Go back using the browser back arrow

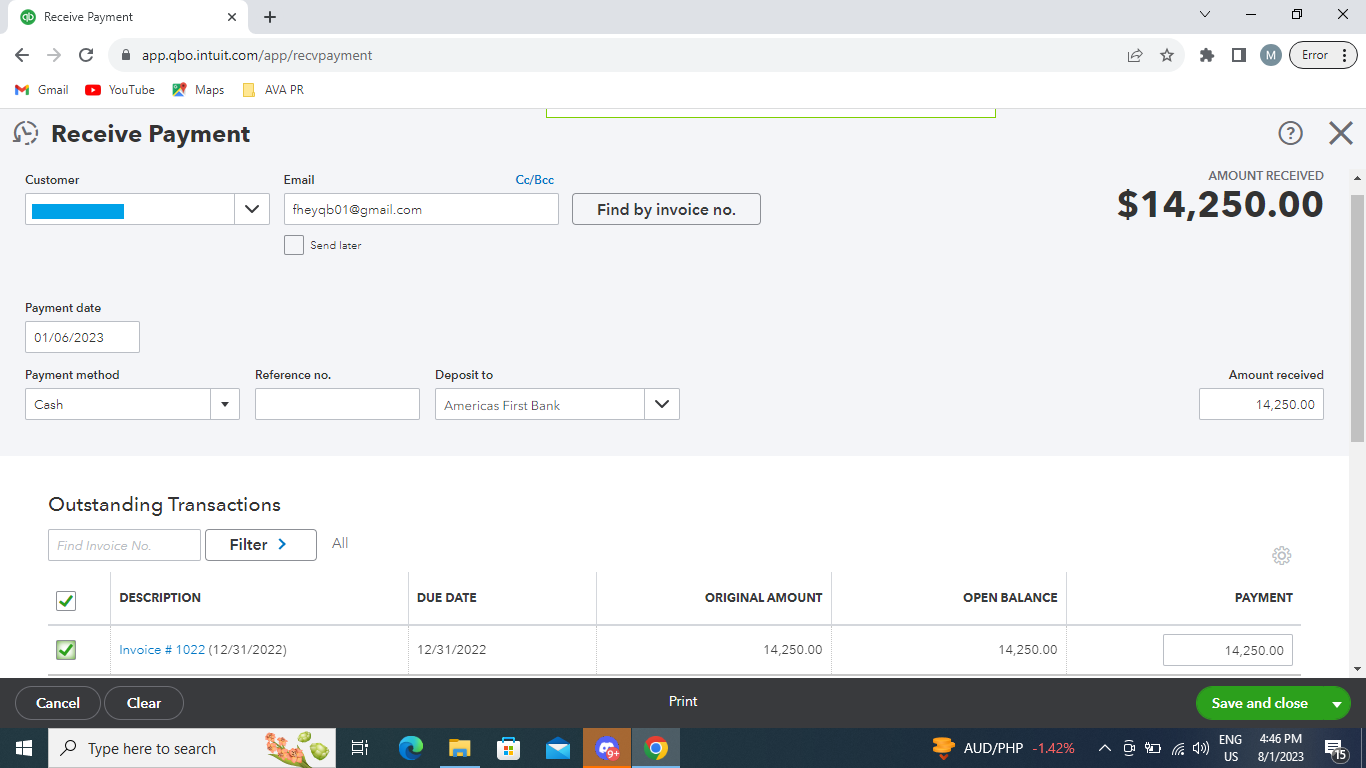coord(22,55)
